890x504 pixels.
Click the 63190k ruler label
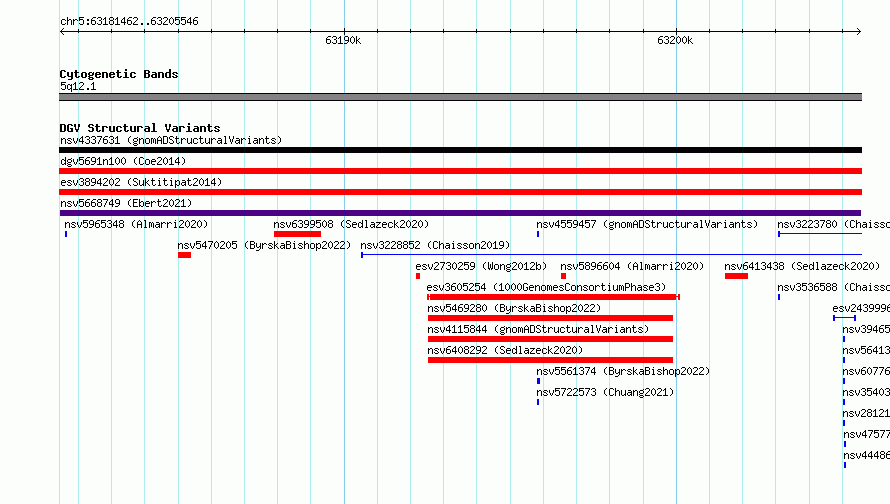tap(343, 40)
